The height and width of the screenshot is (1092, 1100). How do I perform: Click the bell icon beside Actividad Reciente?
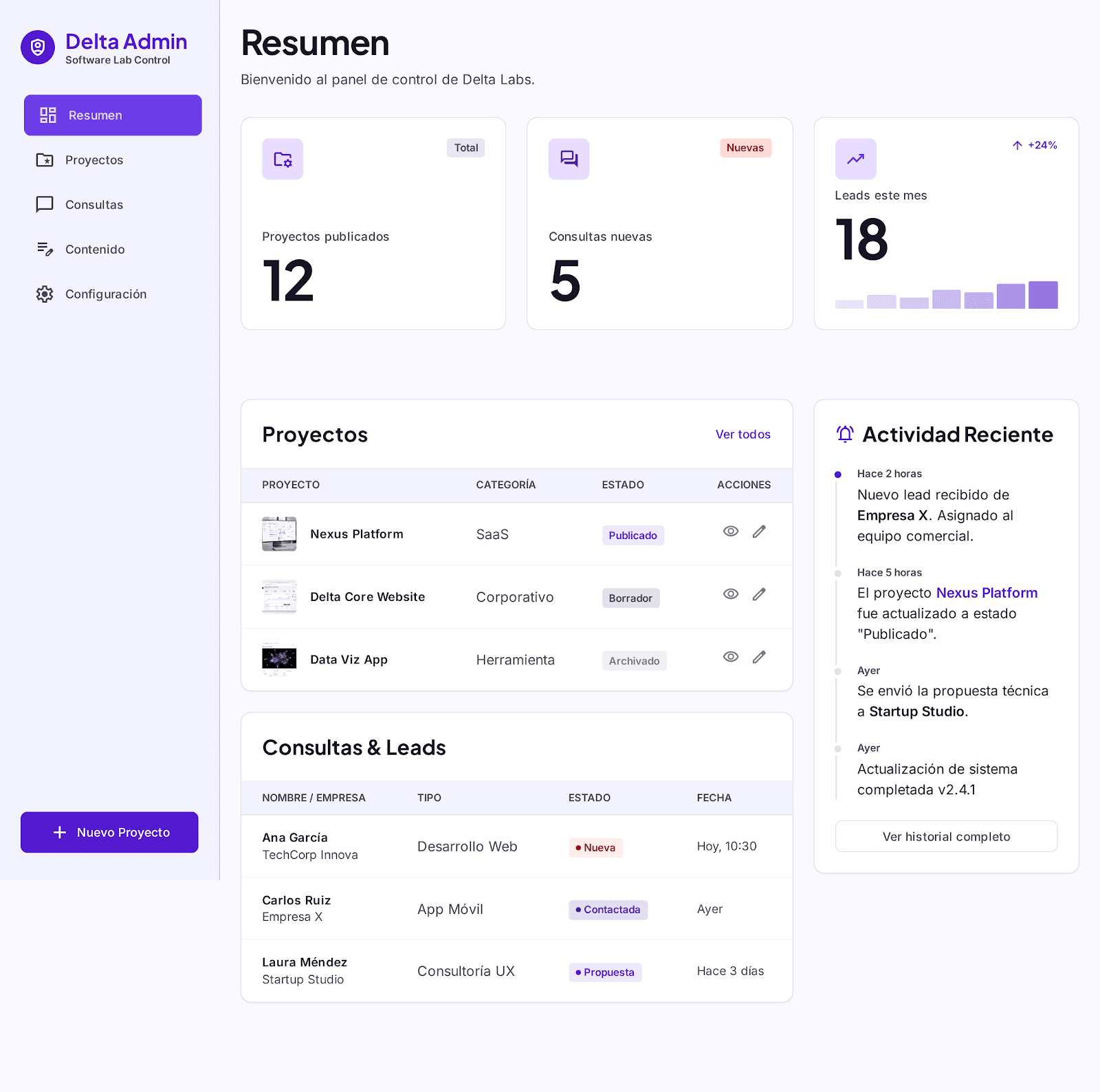845,434
